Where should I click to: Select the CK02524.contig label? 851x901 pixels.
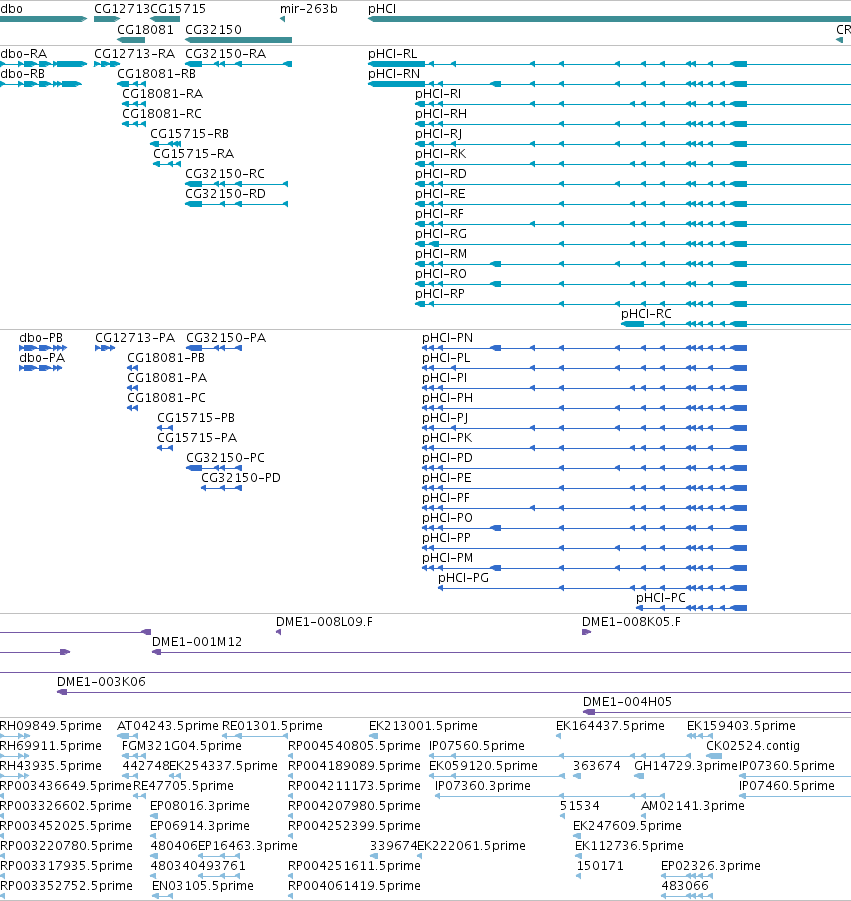tap(753, 746)
